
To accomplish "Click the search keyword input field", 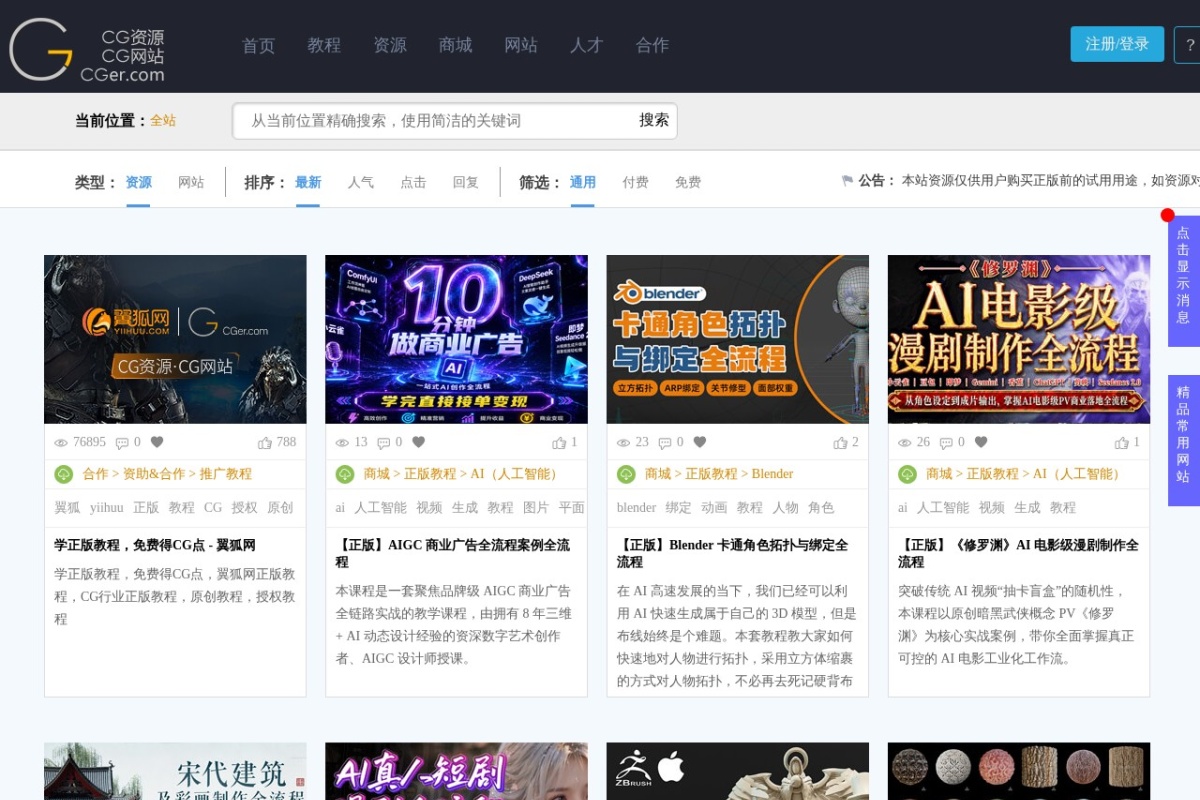I will [435, 121].
